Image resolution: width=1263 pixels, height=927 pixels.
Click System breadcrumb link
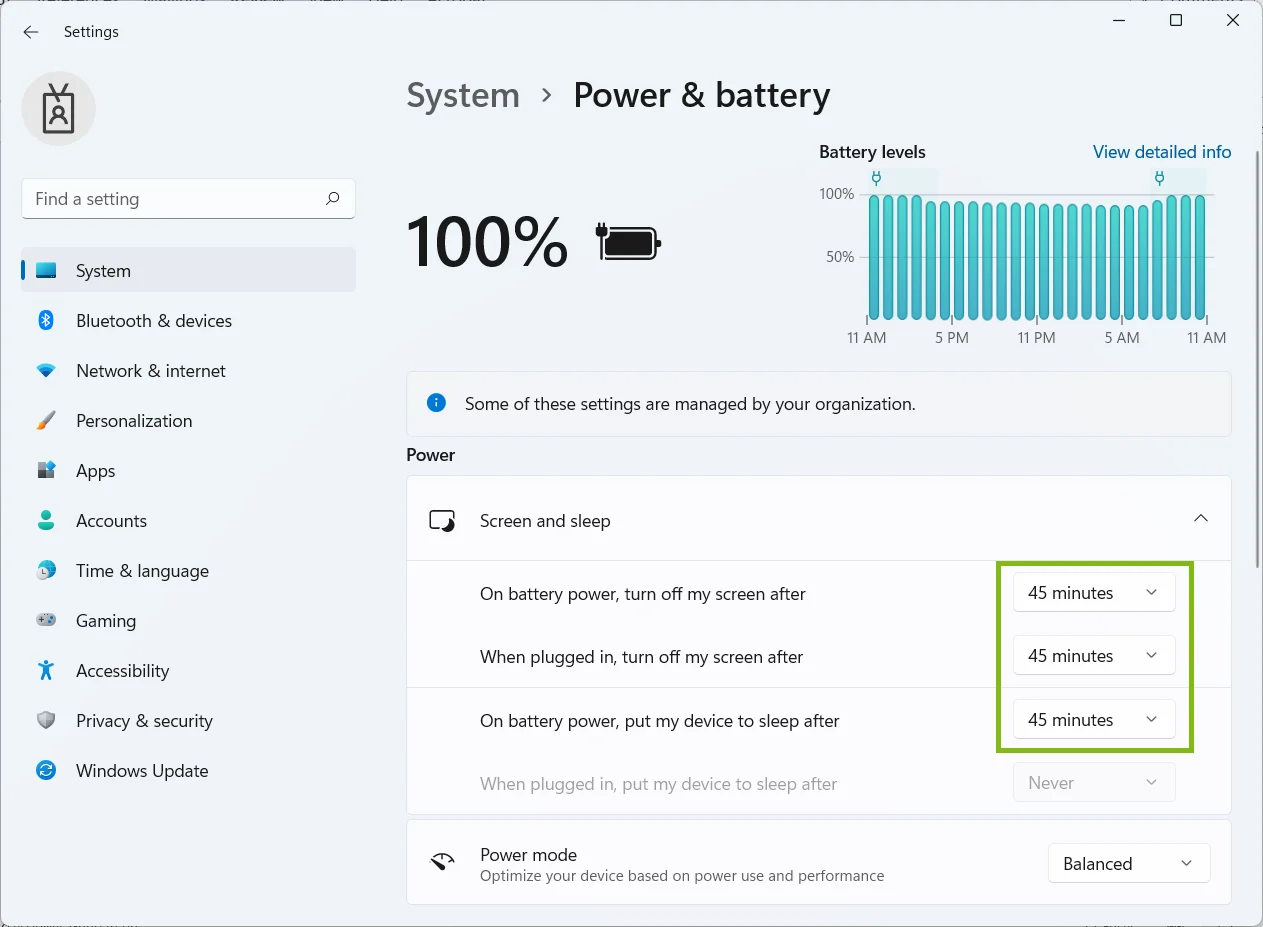coord(463,96)
